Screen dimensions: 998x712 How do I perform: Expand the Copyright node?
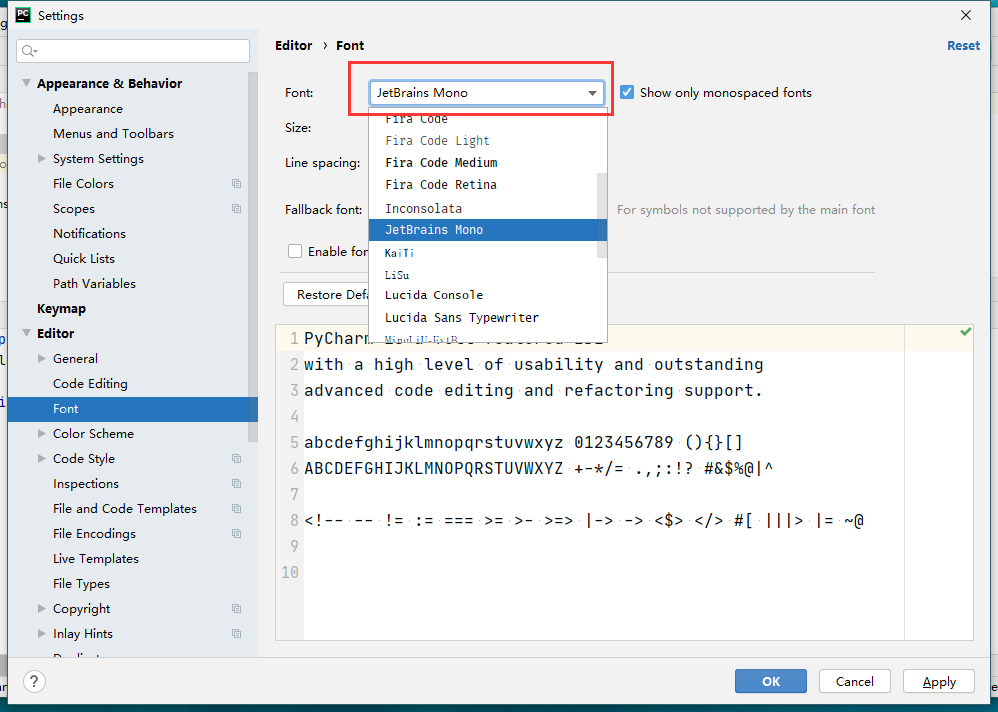tap(42, 609)
